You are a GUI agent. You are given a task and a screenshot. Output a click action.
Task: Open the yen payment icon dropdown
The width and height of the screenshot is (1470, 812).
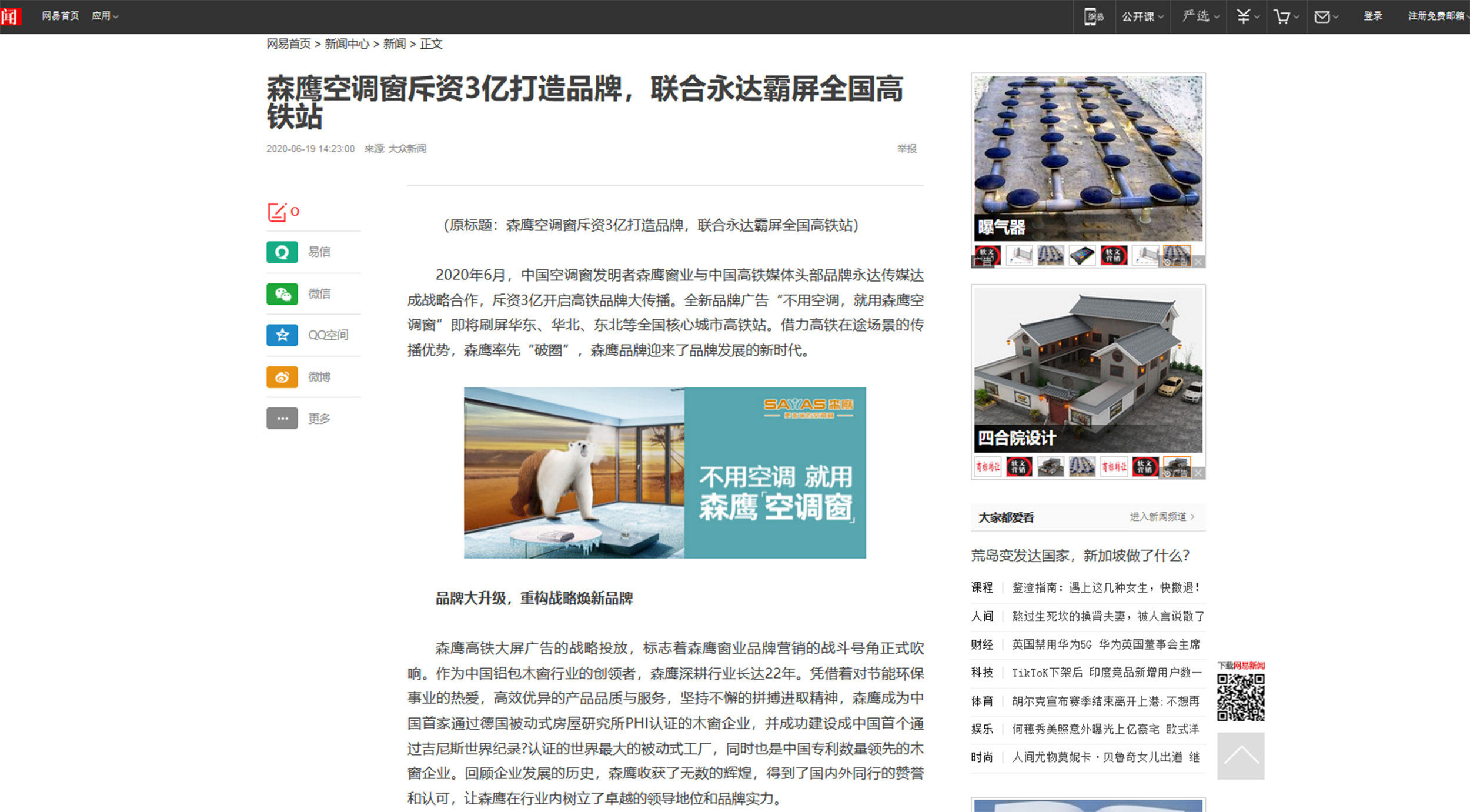coord(1247,16)
